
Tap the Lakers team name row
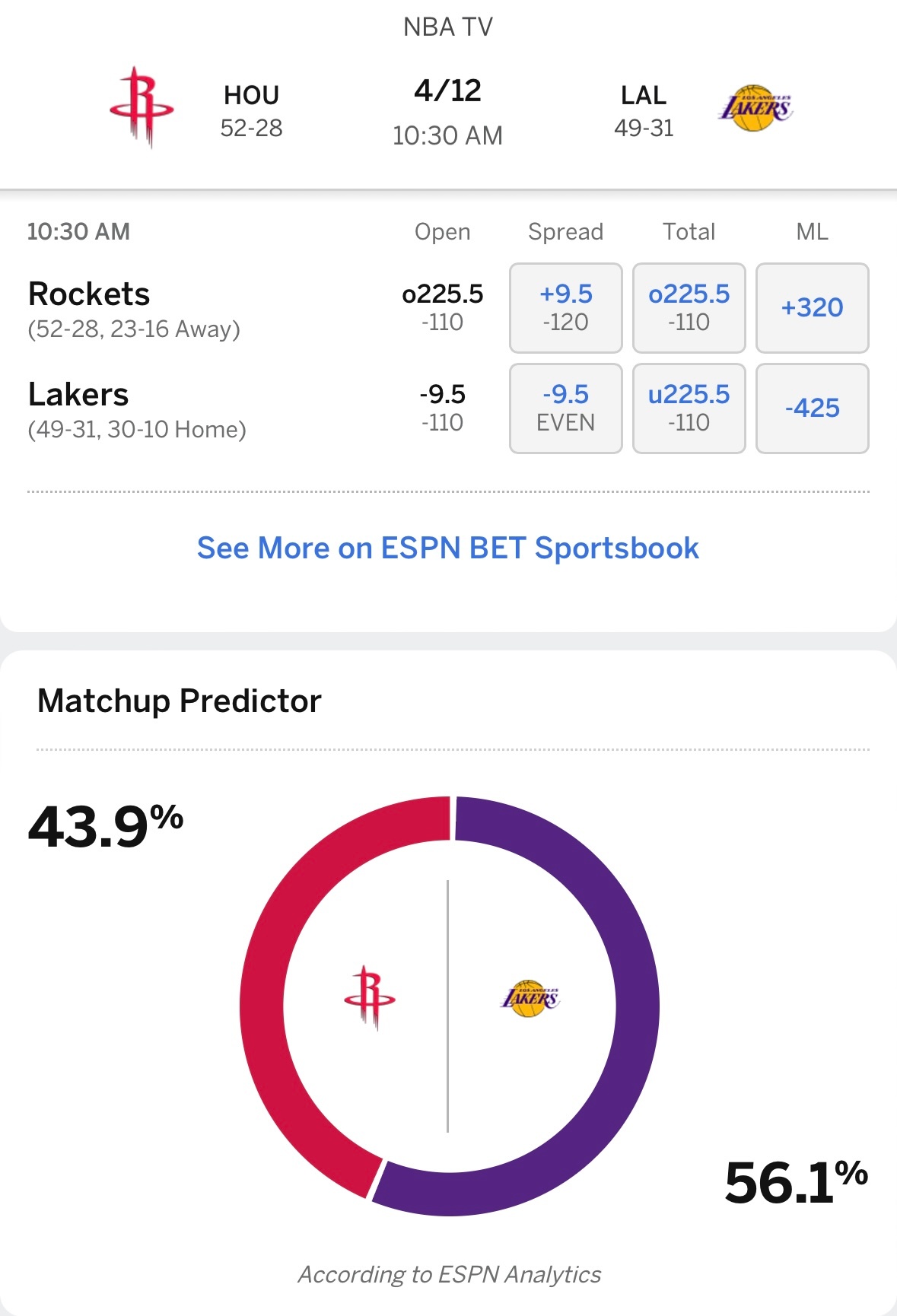[x=137, y=409]
